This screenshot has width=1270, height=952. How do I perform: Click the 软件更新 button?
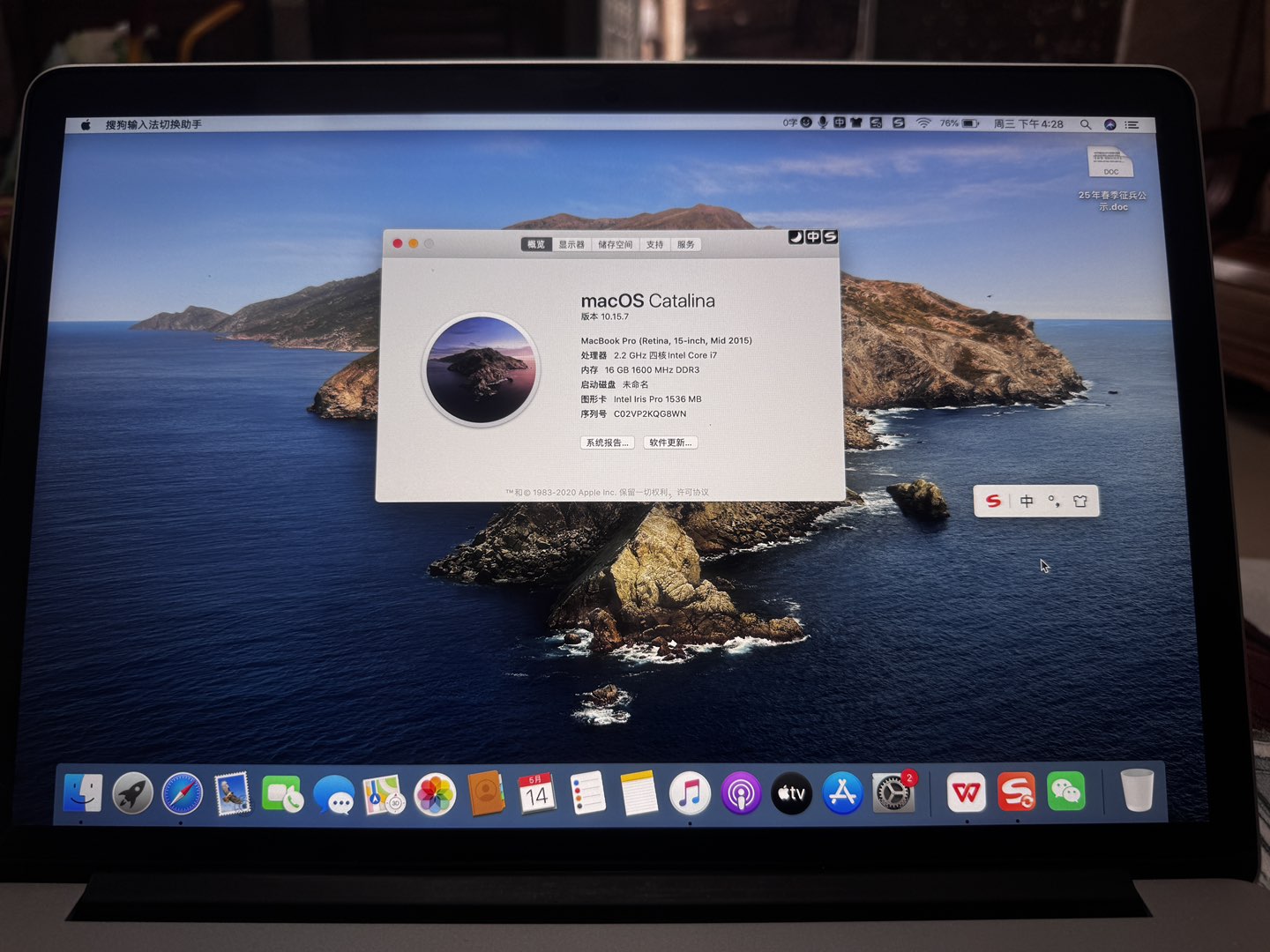670,443
